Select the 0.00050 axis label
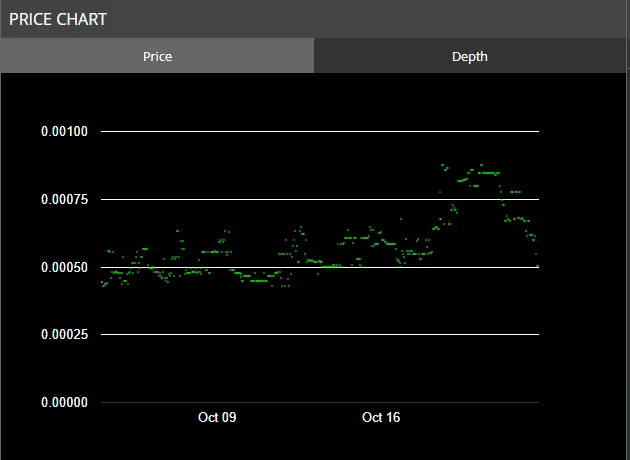 pyautogui.click(x=64, y=267)
